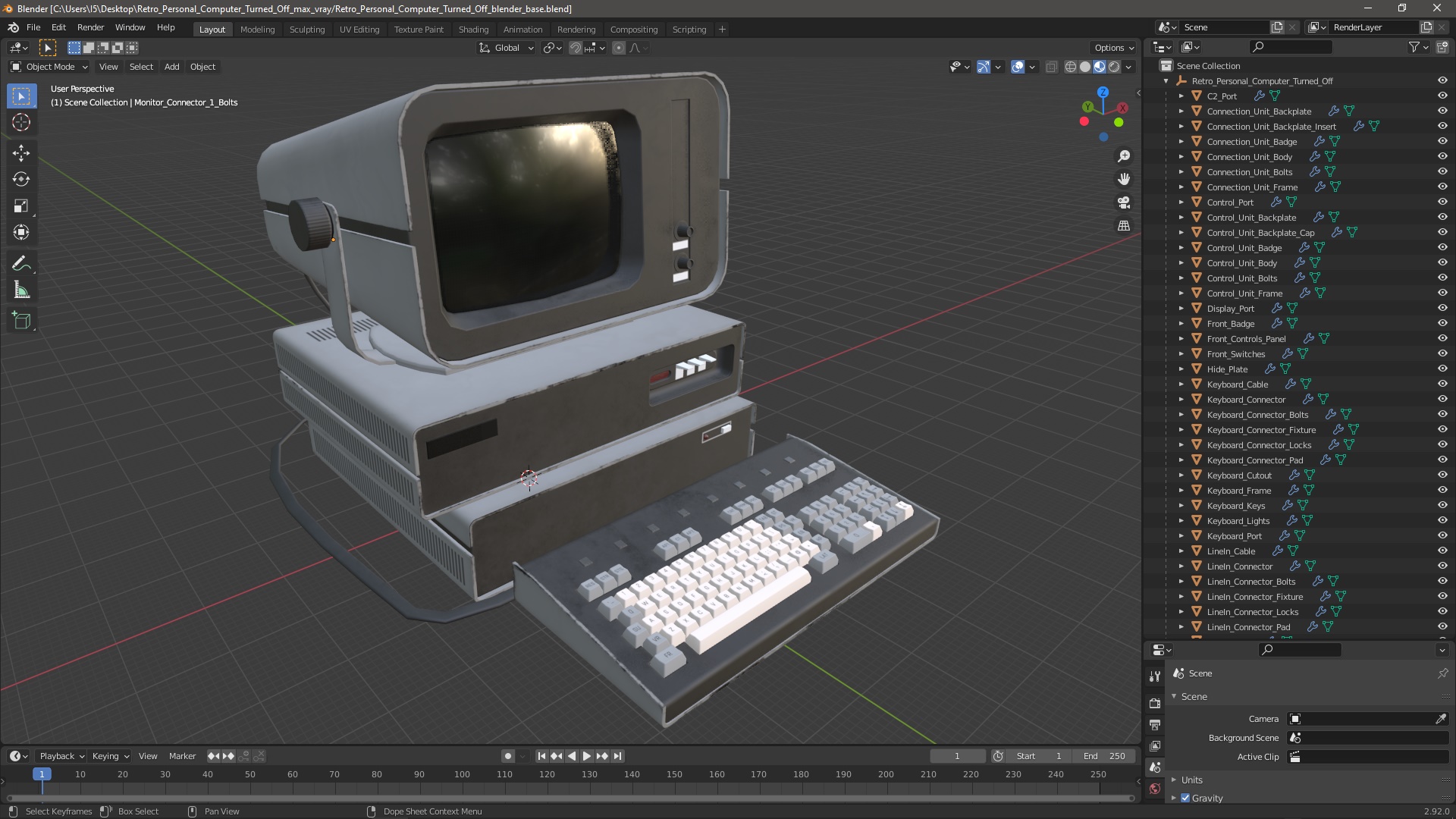Enable rendered viewport shading
The image size is (1456, 819).
click(x=1114, y=67)
